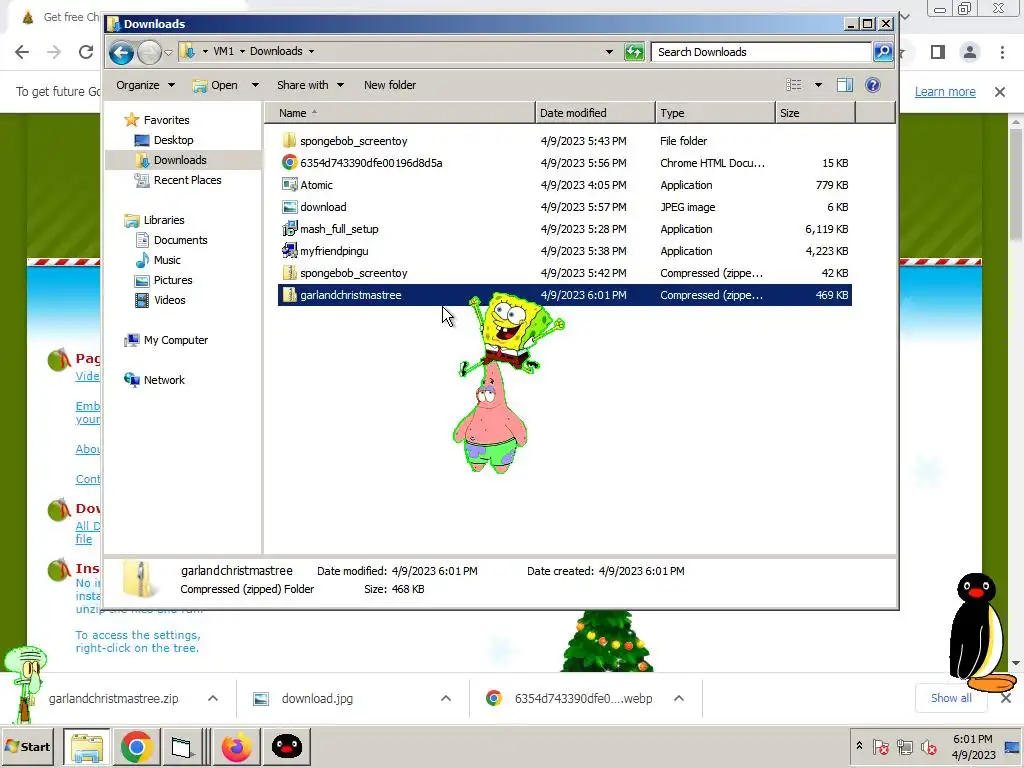1024x768 pixels.
Task: Select myfriendpingu application
Action: 565,251
